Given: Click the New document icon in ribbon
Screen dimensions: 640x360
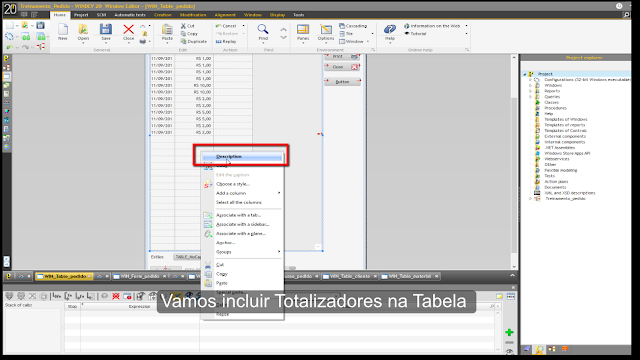Looking at the screenshot, I should [x=62, y=29].
